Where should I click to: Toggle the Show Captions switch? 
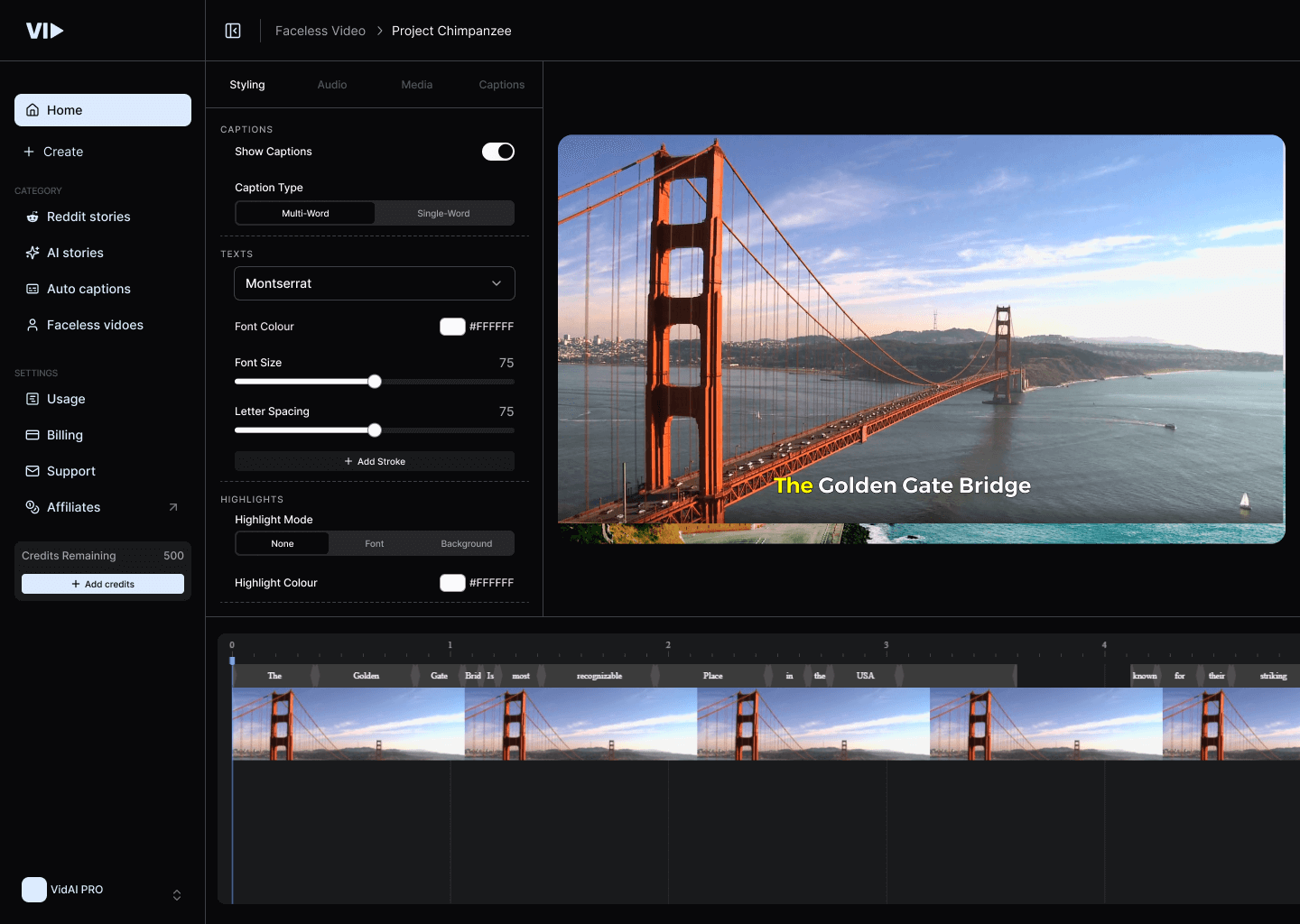(x=497, y=152)
